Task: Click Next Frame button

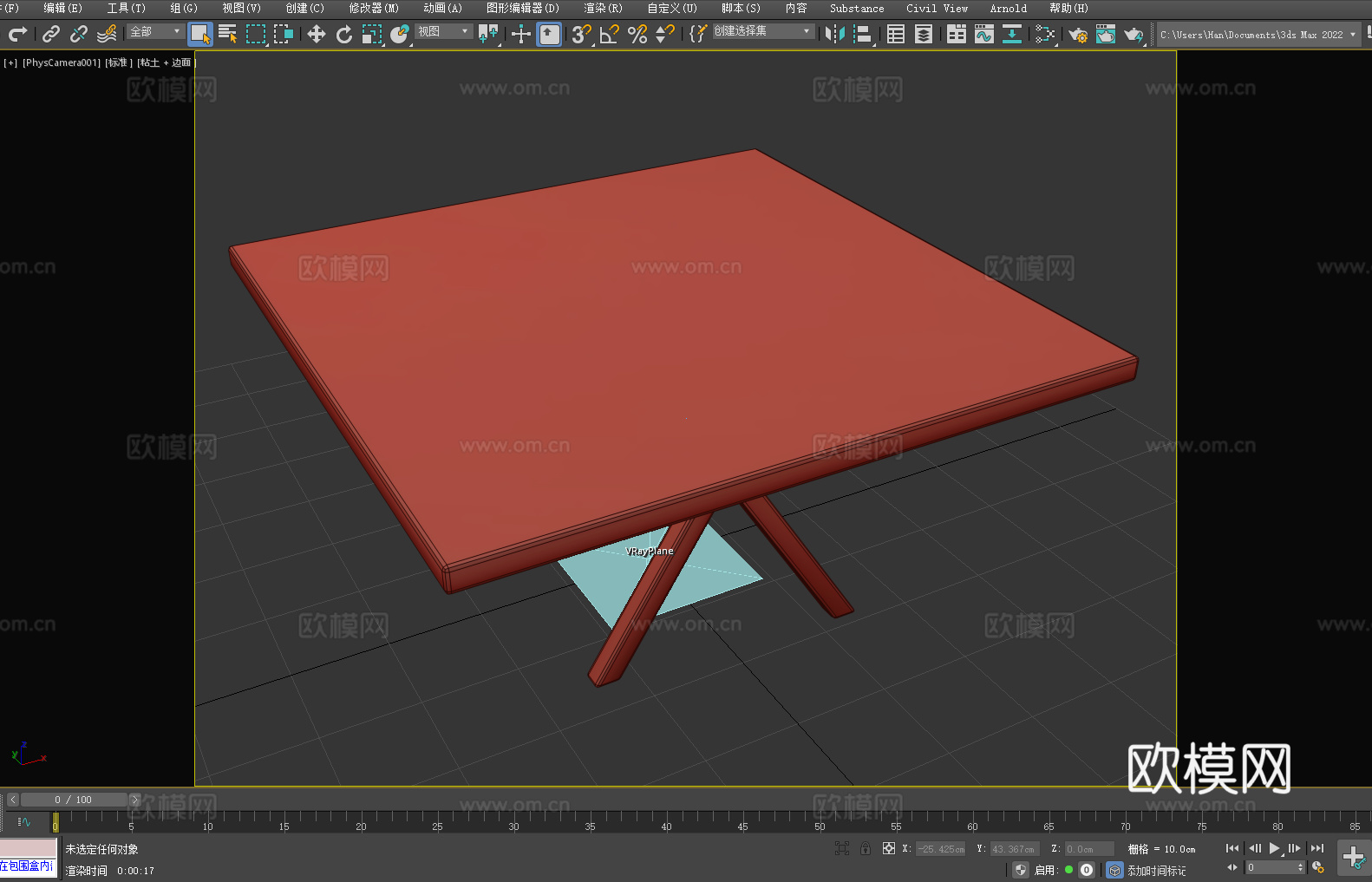Action: click(1295, 848)
